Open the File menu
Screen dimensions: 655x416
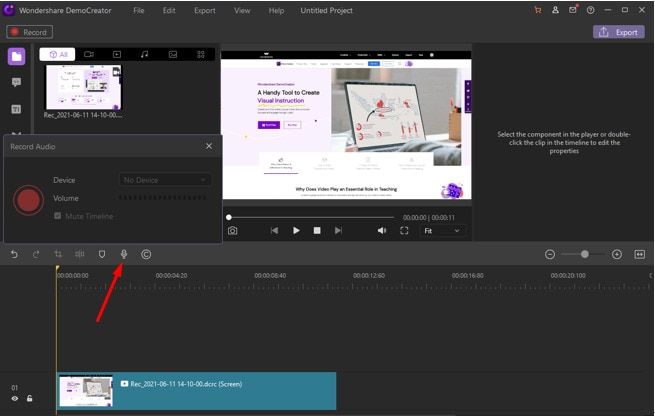139,10
